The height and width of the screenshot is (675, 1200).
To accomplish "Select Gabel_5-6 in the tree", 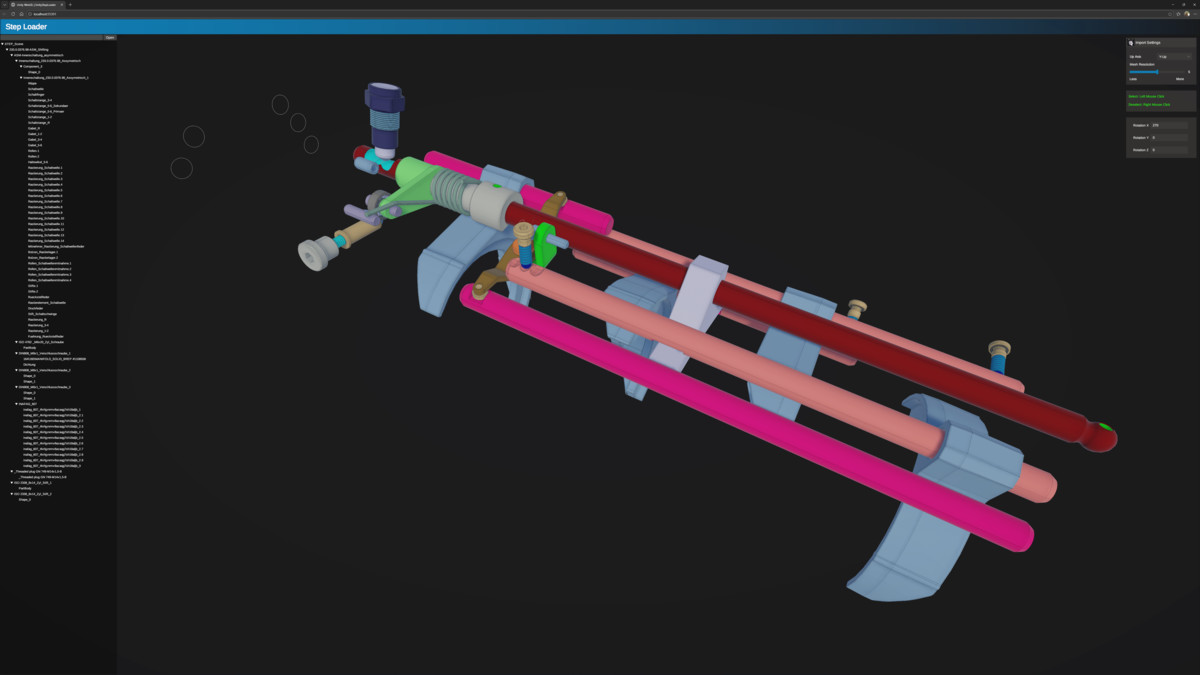I will 35,145.
